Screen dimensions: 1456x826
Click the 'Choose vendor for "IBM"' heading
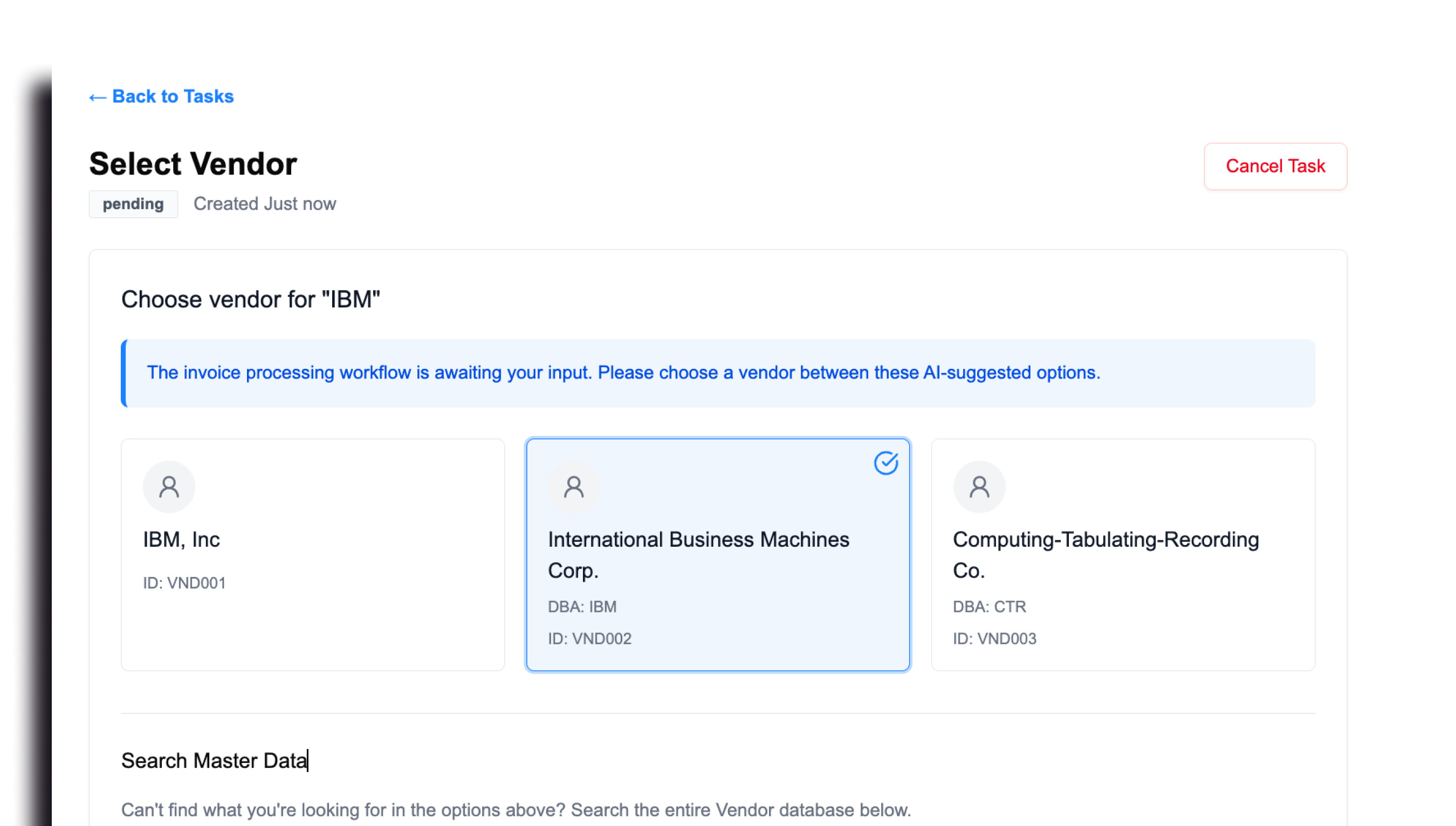tap(250, 300)
